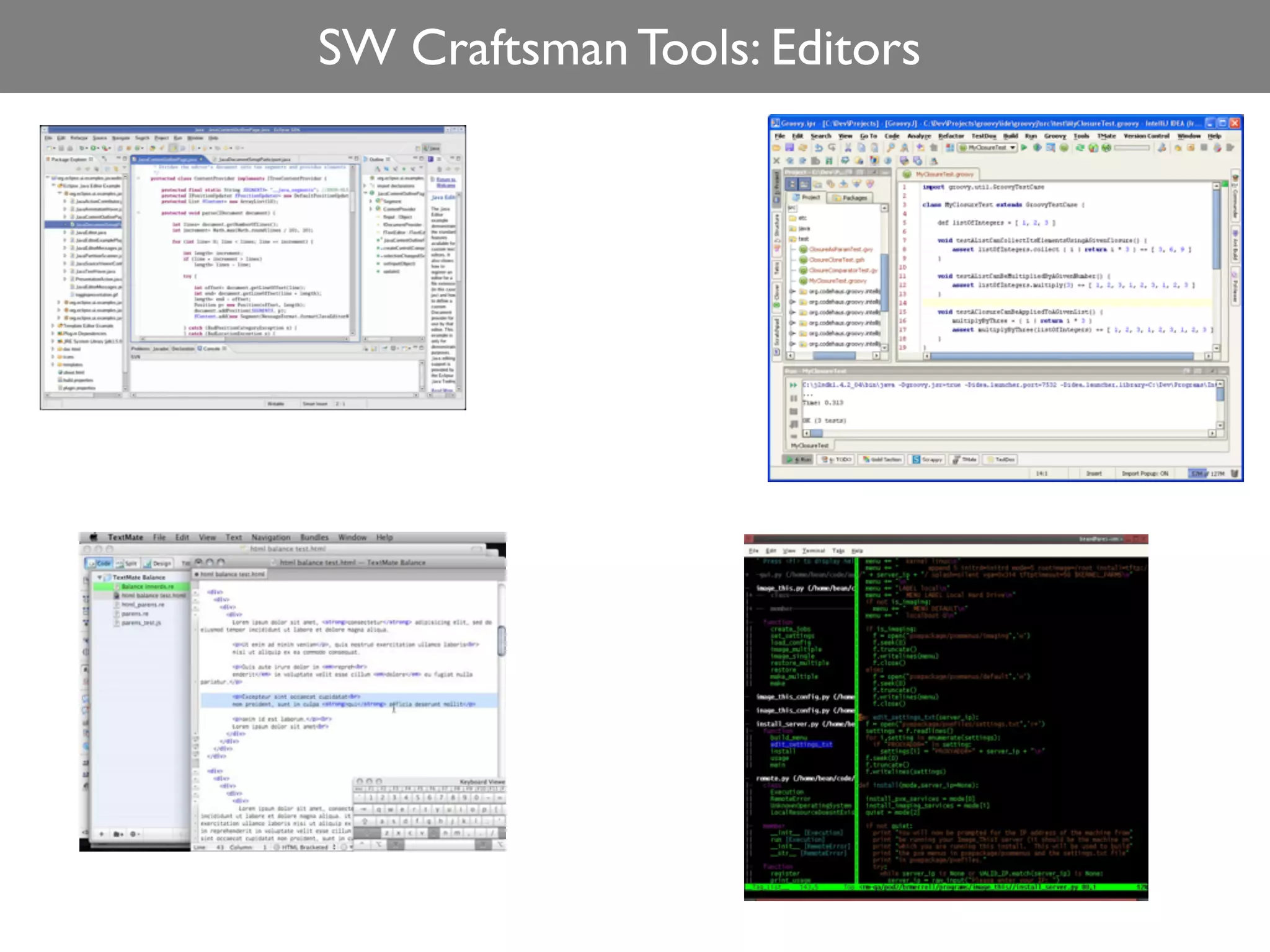The width and height of the screenshot is (1270, 952).
Task: Click the Code view button in TextMate window
Action: click(99, 563)
